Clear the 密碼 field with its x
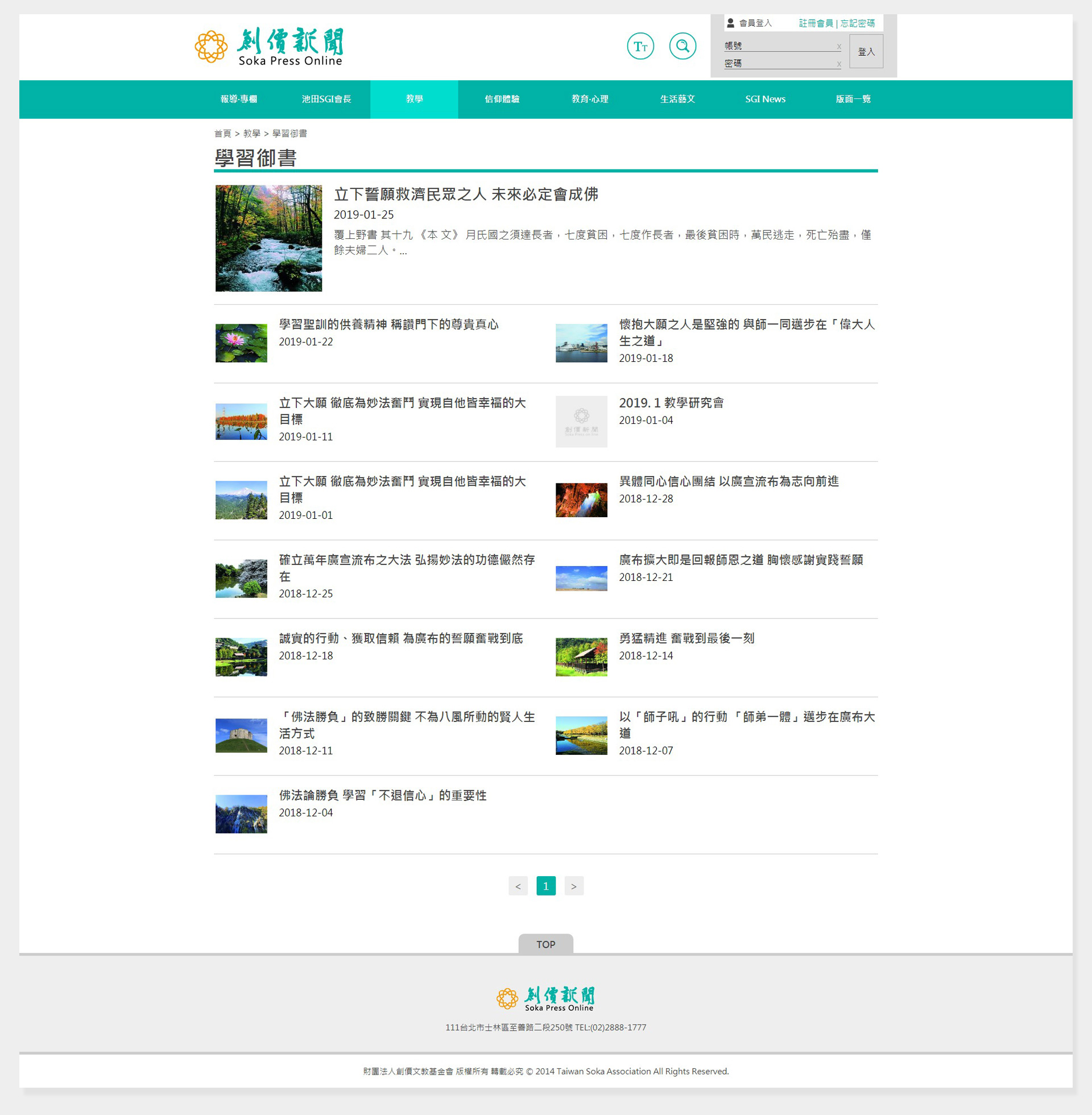1092x1115 pixels. coord(838,64)
